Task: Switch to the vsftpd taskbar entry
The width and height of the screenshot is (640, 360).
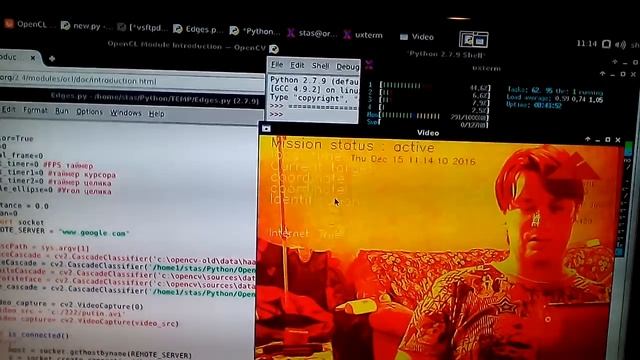Action: (x=142, y=28)
